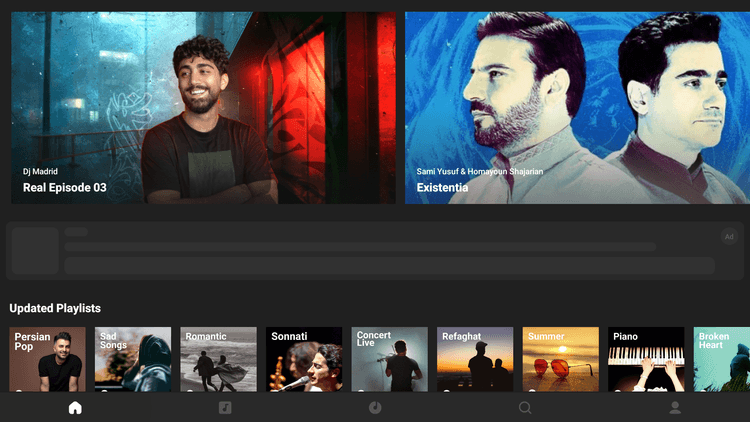Open the music note library tab

click(225, 408)
